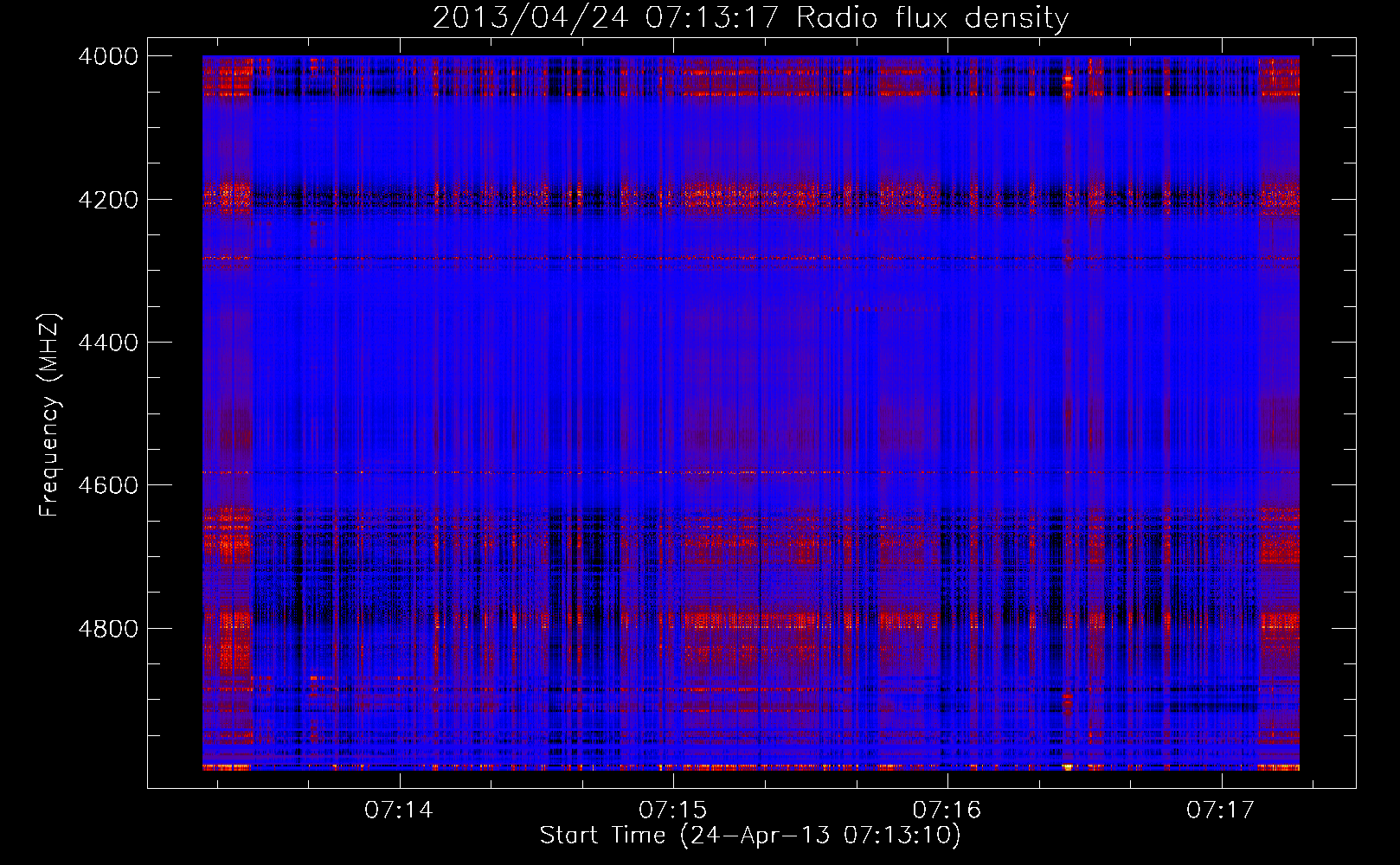Image resolution: width=1400 pixels, height=865 pixels.
Task: Click the 07:15 time axis label
Action: coord(672,810)
